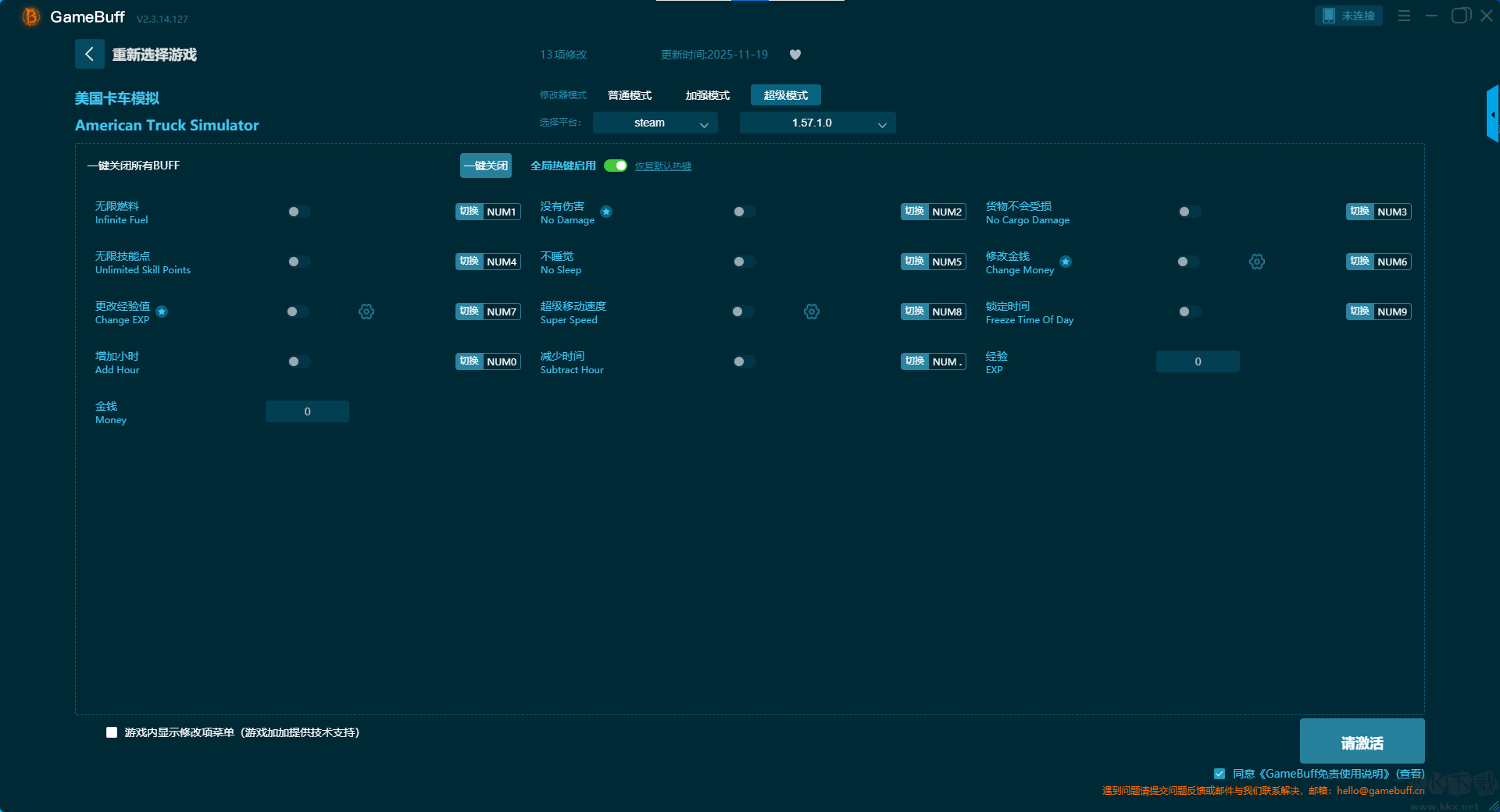Enable the No Sleep toggle
The image size is (1500, 812).
point(744,262)
